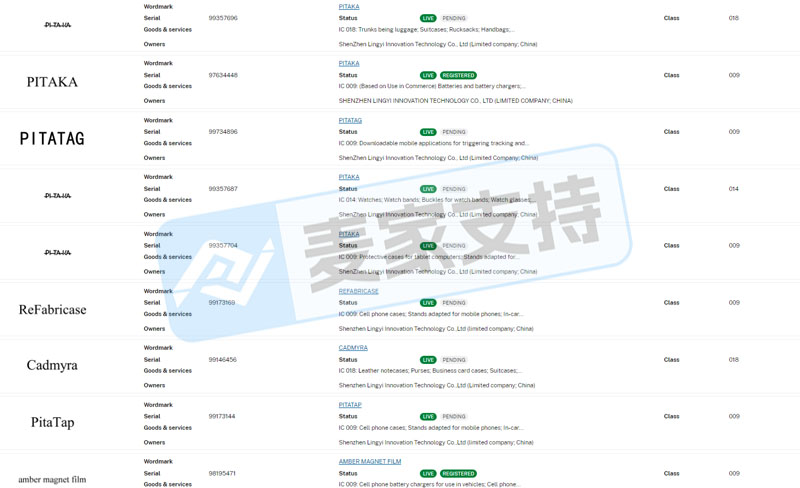Click the PENDING badge in the CADMYRA row

click(454, 360)
